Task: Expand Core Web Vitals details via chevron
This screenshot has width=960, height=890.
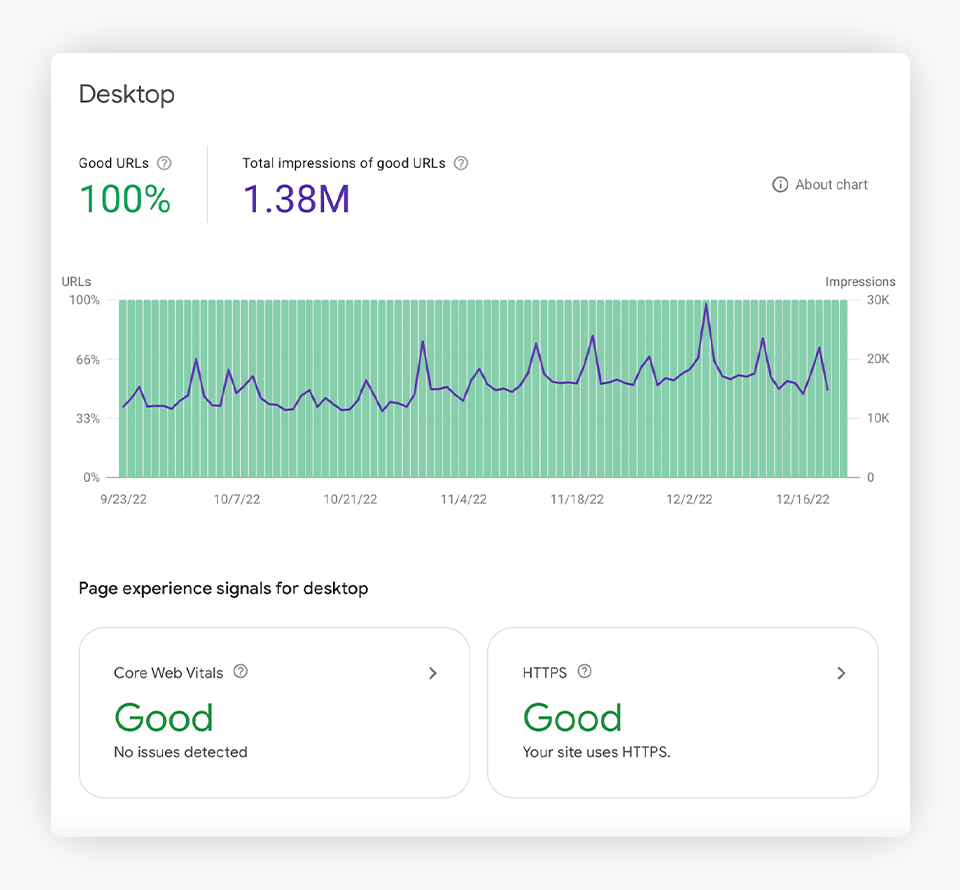Action: click(x=433, y=673)
